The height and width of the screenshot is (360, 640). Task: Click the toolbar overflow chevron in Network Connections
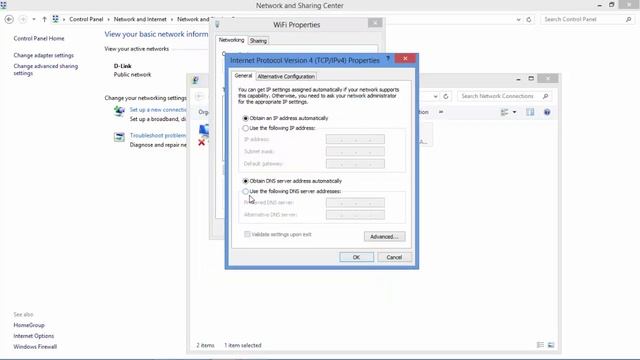tap(441, 112)
